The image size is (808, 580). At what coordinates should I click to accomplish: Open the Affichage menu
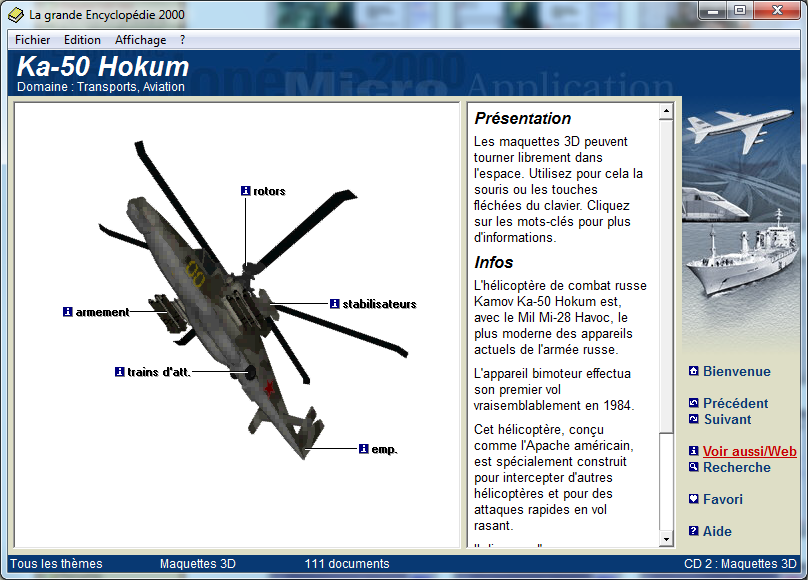141,40
